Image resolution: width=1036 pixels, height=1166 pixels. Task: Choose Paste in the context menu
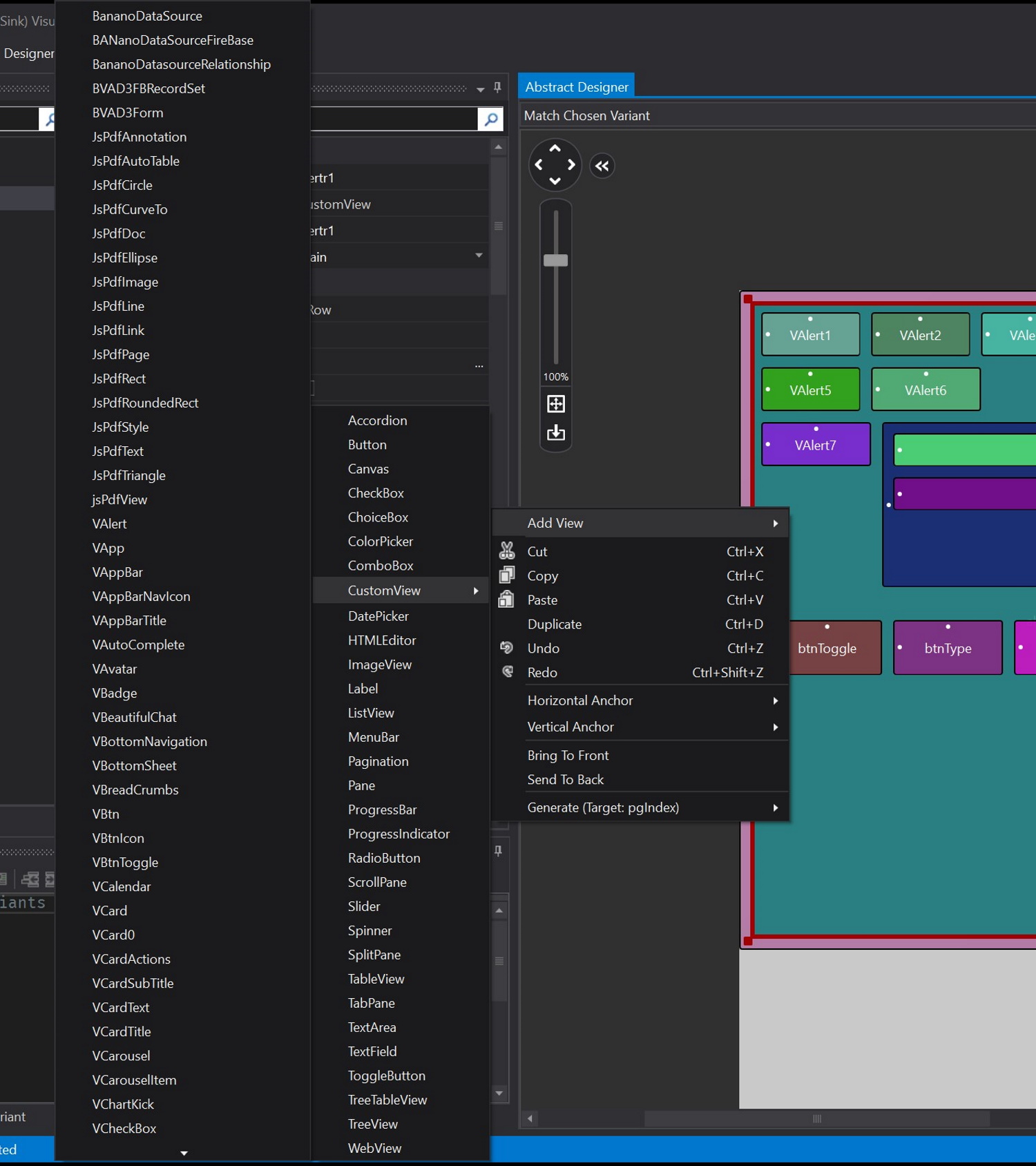tap(541, 600)
